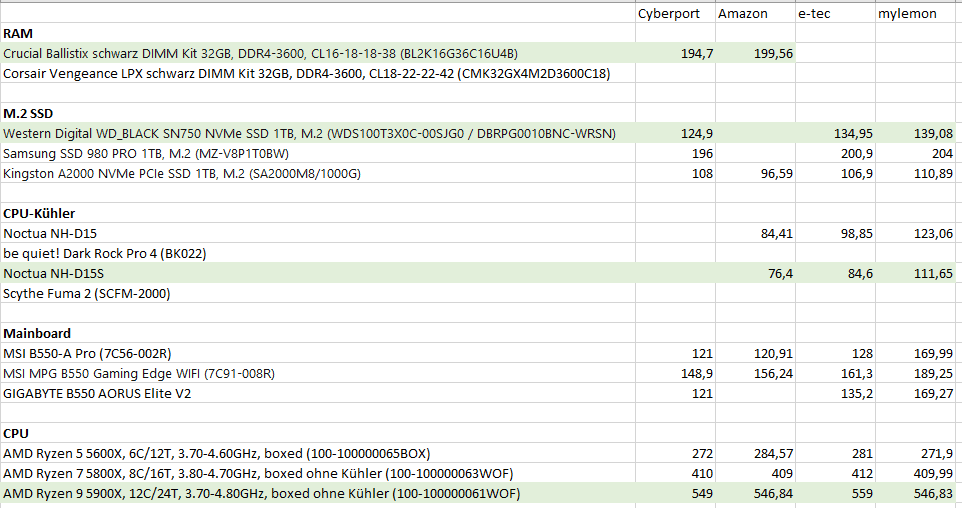Image resolution: width=962 pixels, height=508 pixels.
Task: Click the 108 Cyberport price cell
Action: point(675,174)
